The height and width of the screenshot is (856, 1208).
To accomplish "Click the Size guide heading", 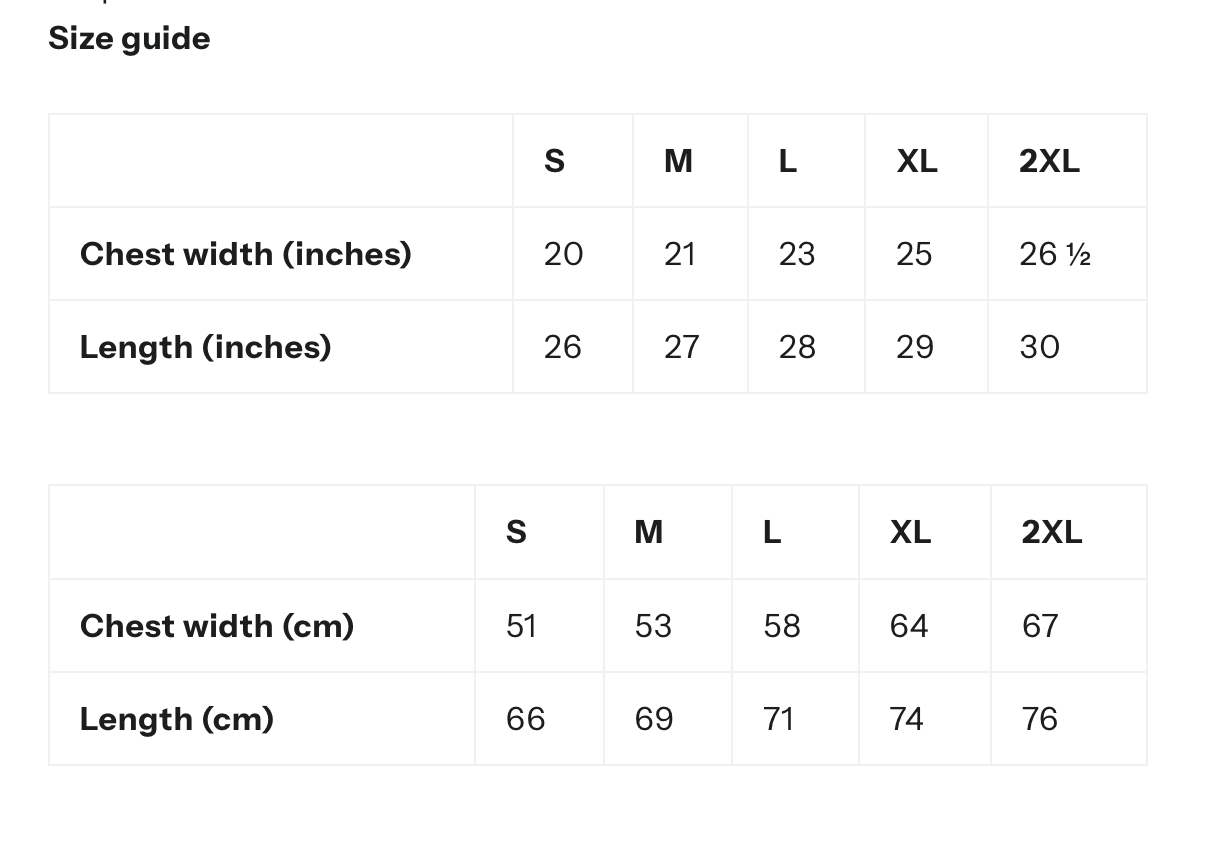I will pos(129,39).
